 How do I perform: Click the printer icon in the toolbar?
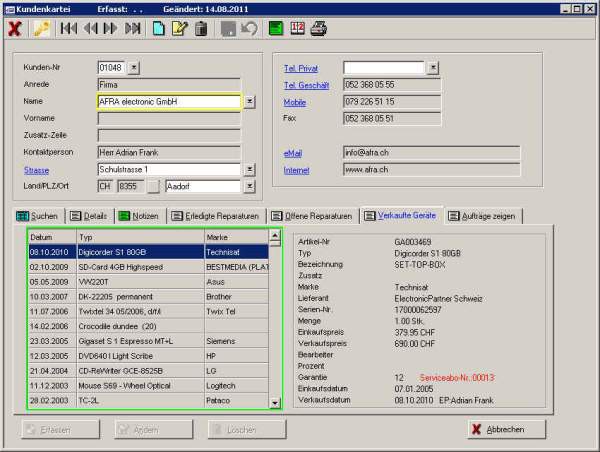coord(318,29)
